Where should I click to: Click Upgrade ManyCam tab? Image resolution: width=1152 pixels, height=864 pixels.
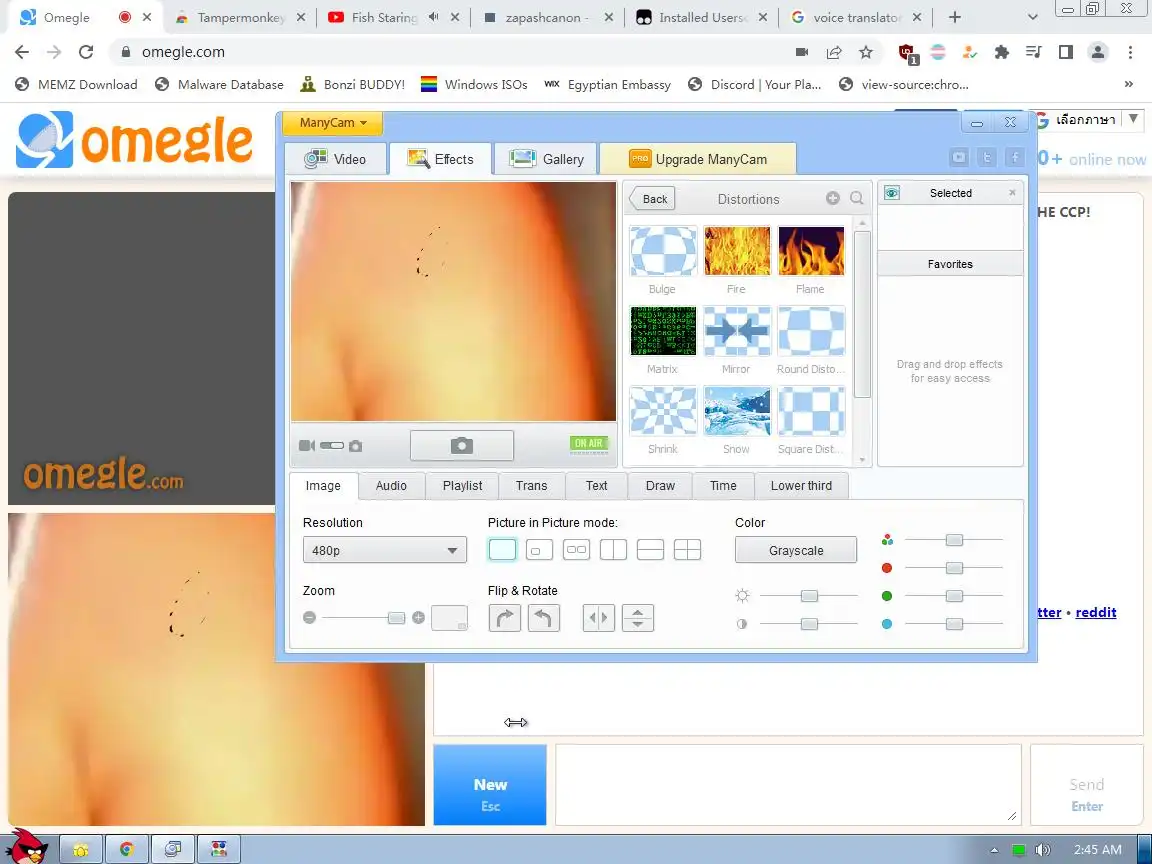(698, 159)
